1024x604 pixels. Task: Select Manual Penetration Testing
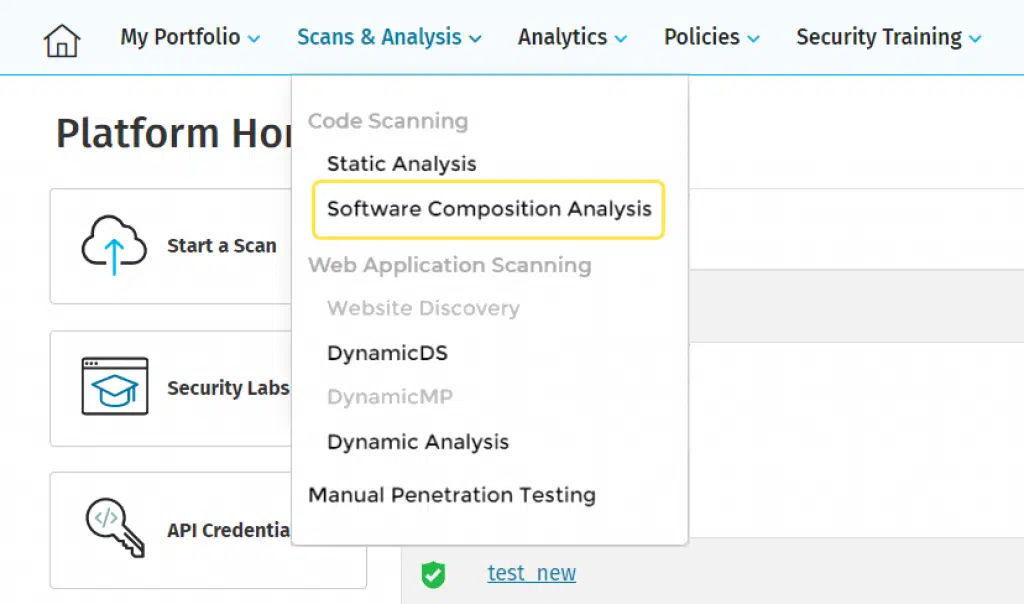pyautogui.click(x=452, y=495)
